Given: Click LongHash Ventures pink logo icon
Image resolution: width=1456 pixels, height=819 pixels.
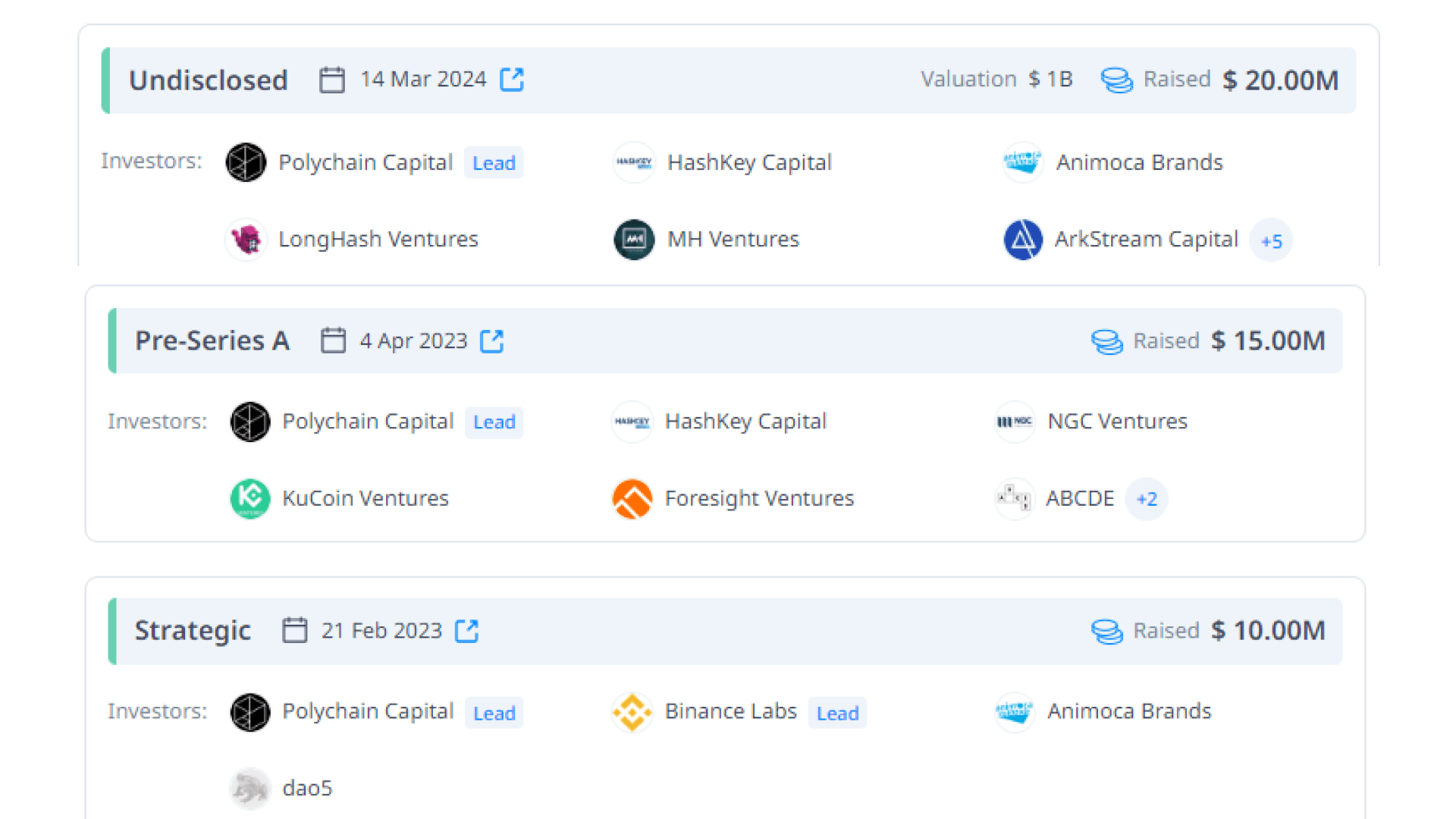Looking at the screenshot, I should click(246, 240).
